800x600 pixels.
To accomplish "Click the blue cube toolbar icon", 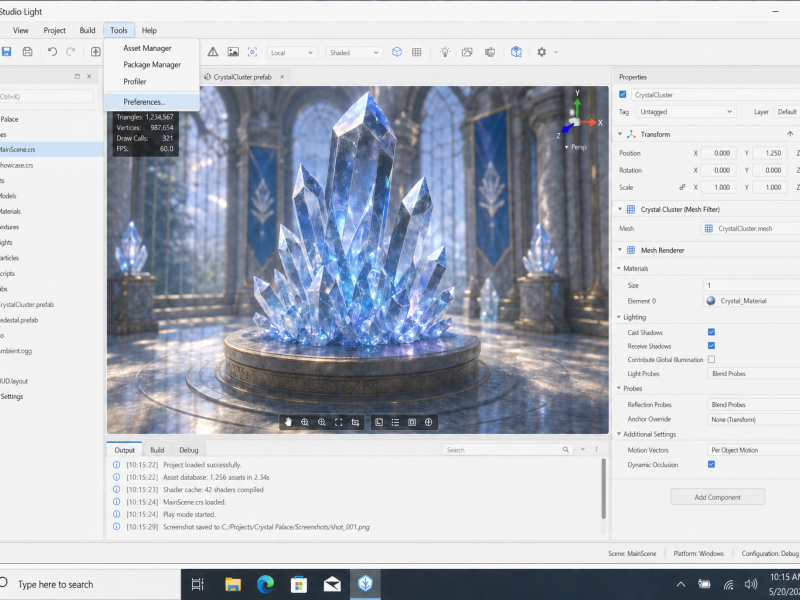I will (x=396, y=52).
